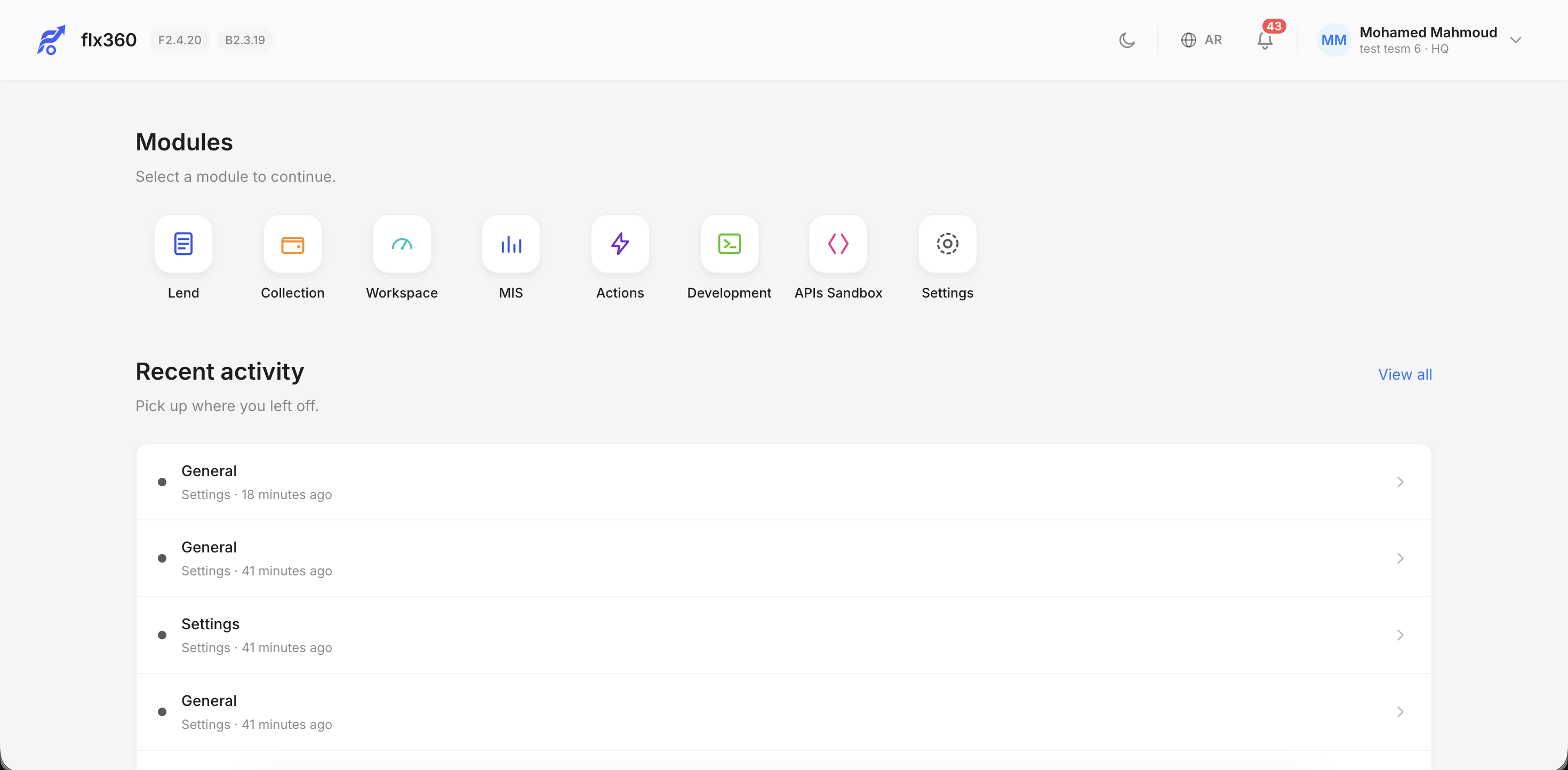Launch the Workspace gauge icon

(x=402, y=244)
